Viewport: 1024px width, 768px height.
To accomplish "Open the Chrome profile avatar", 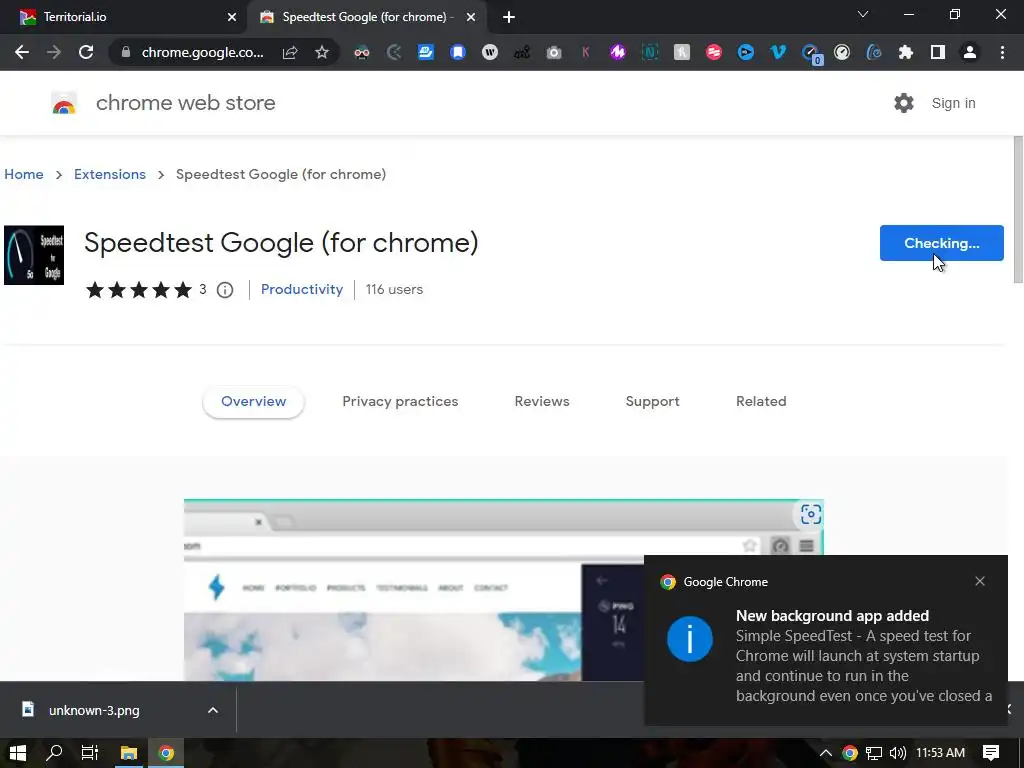I will tap(970, 52).
